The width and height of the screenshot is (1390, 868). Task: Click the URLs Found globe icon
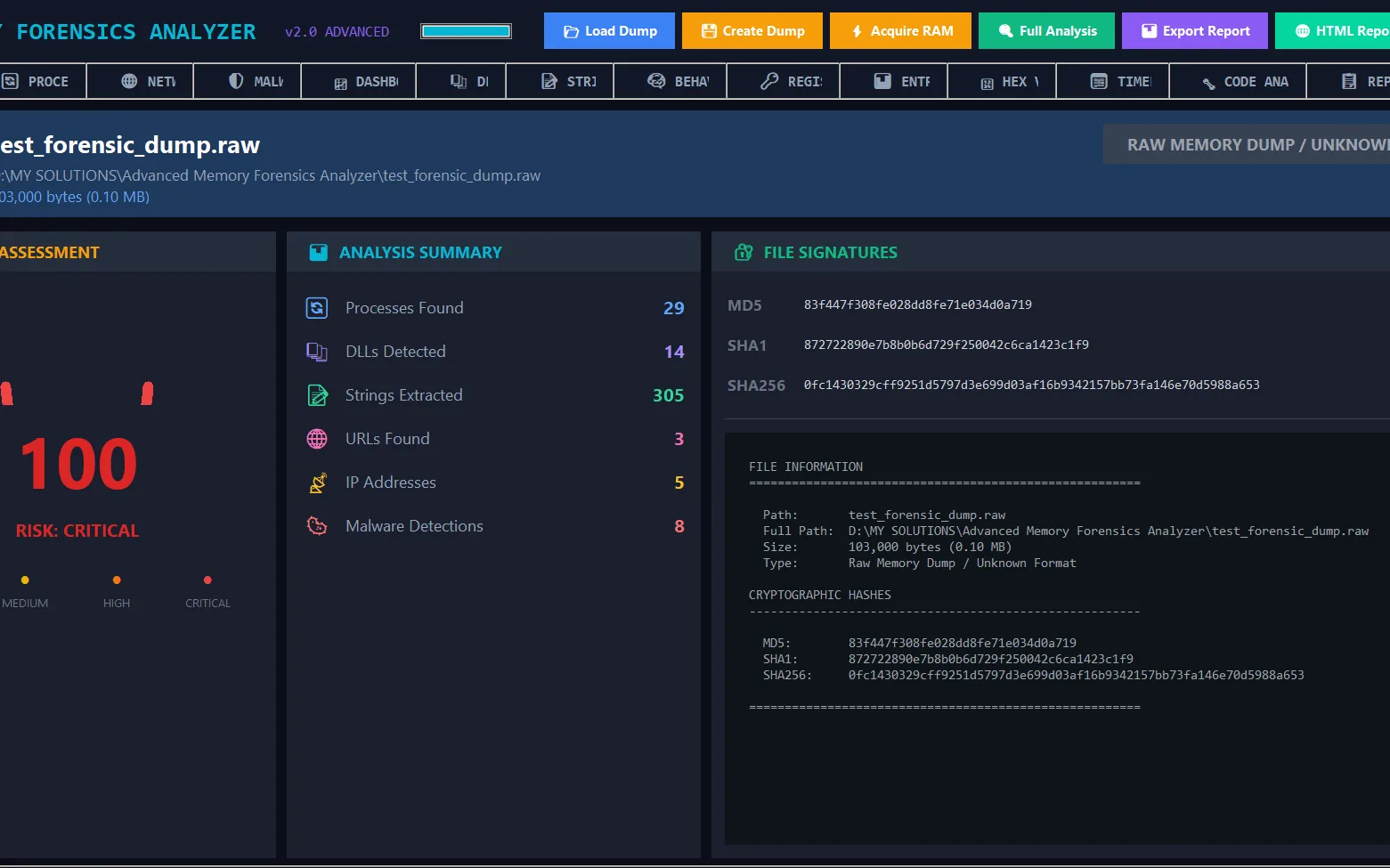pos(317,439)
